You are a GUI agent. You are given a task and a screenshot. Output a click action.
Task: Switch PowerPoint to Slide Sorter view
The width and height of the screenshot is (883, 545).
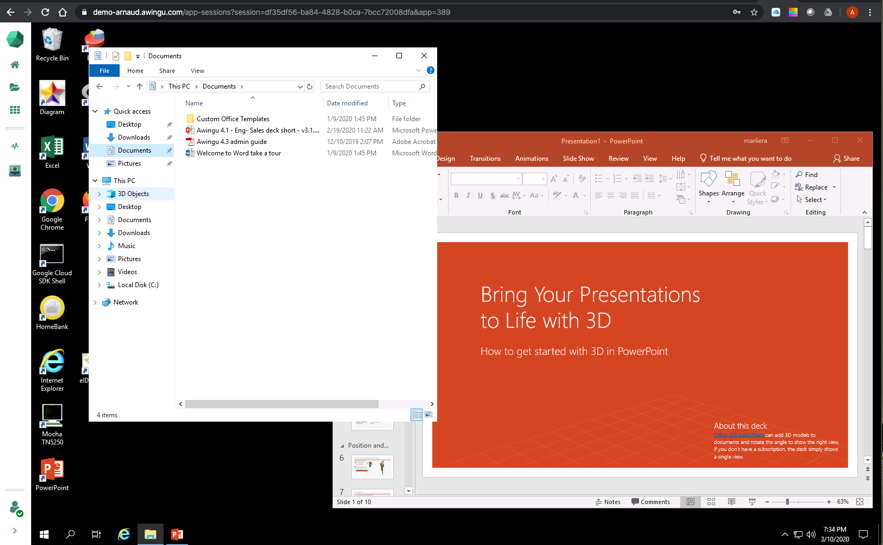pos(711,502)
